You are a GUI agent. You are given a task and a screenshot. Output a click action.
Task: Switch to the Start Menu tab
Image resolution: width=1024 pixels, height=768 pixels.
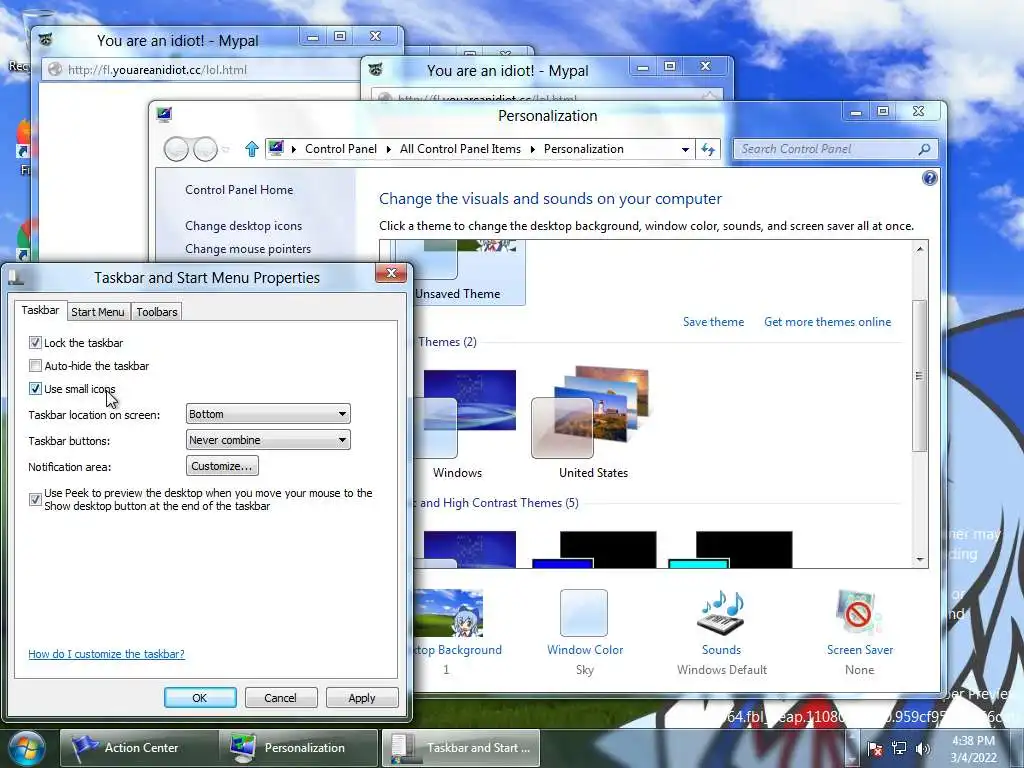[x=98, y=312]
